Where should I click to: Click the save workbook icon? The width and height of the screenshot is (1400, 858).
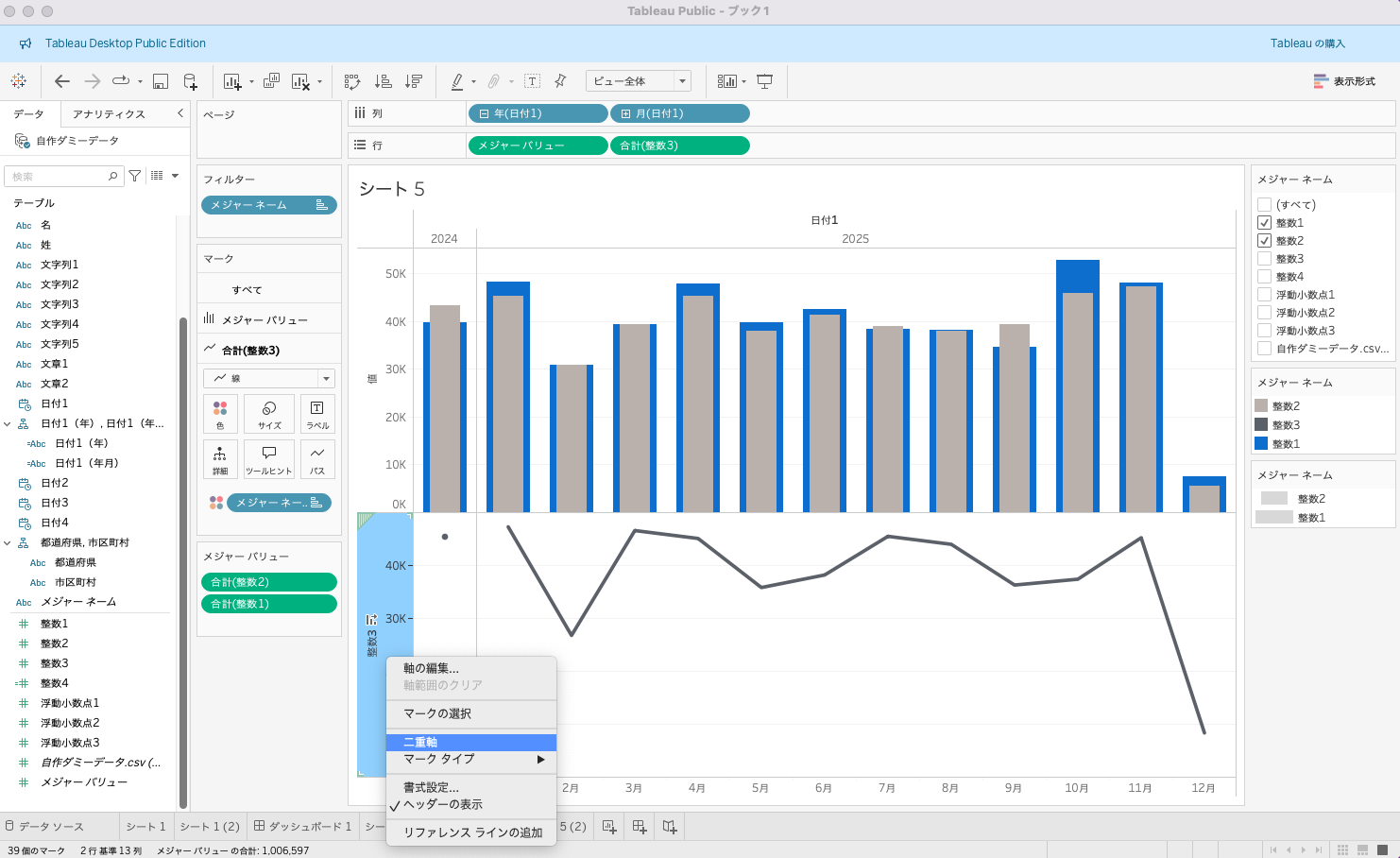click(x=161, y=81)
